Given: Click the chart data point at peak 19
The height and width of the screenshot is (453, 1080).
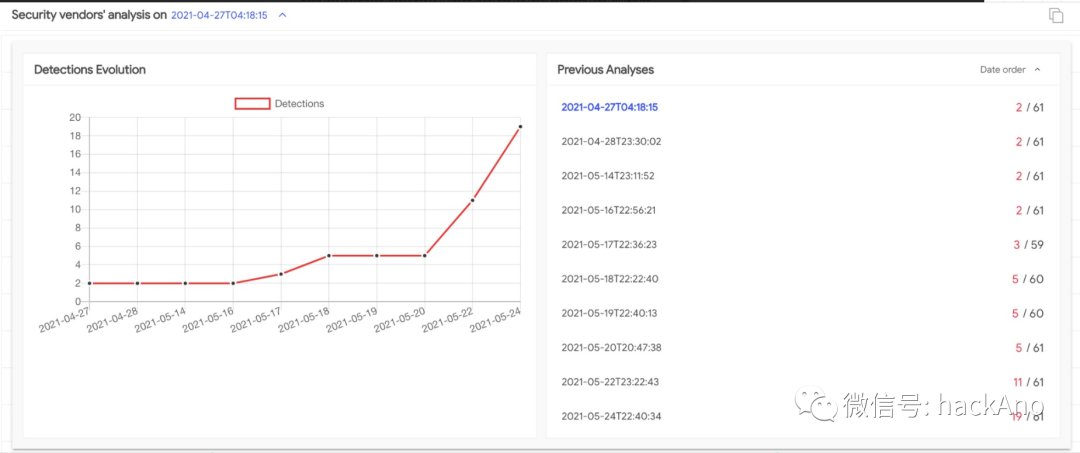Looking at the screenshot, I should pos(520,127).
